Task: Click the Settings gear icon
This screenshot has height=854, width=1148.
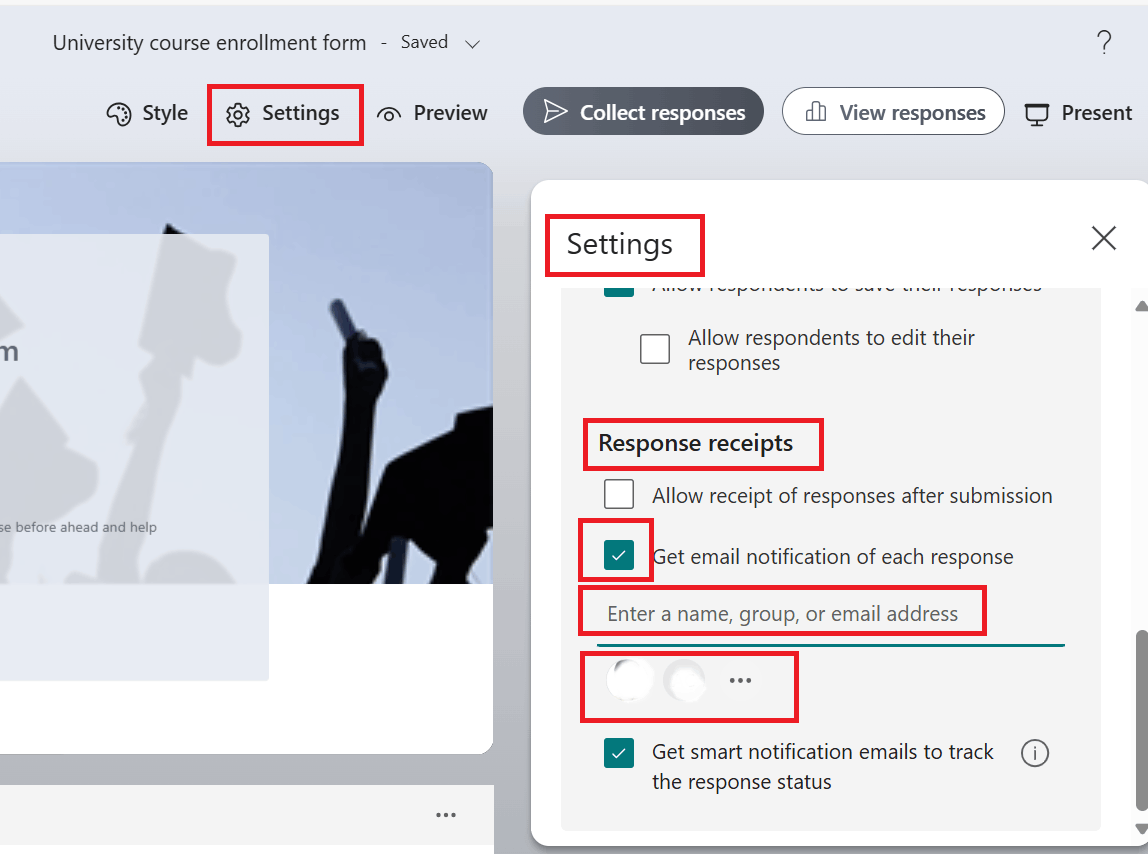Action: pyautogui.click(x=237, y=114)
